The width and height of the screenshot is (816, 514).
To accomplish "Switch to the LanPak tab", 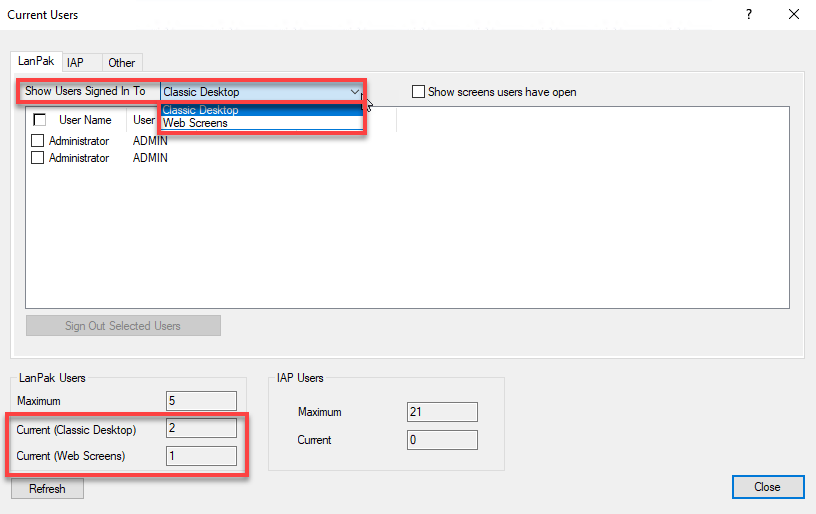I will pos(36,61).
